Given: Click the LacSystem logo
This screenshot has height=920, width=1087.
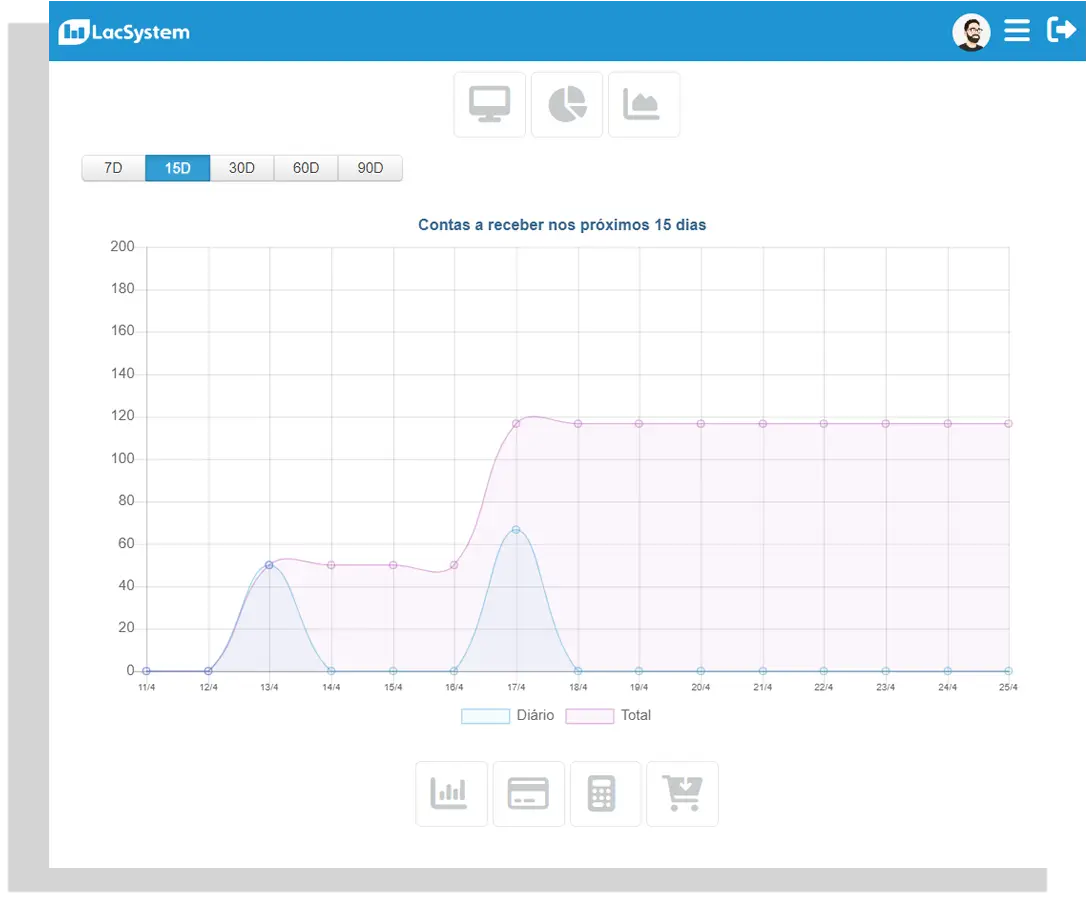Looking at the screenshot, I should coord(124,32).
